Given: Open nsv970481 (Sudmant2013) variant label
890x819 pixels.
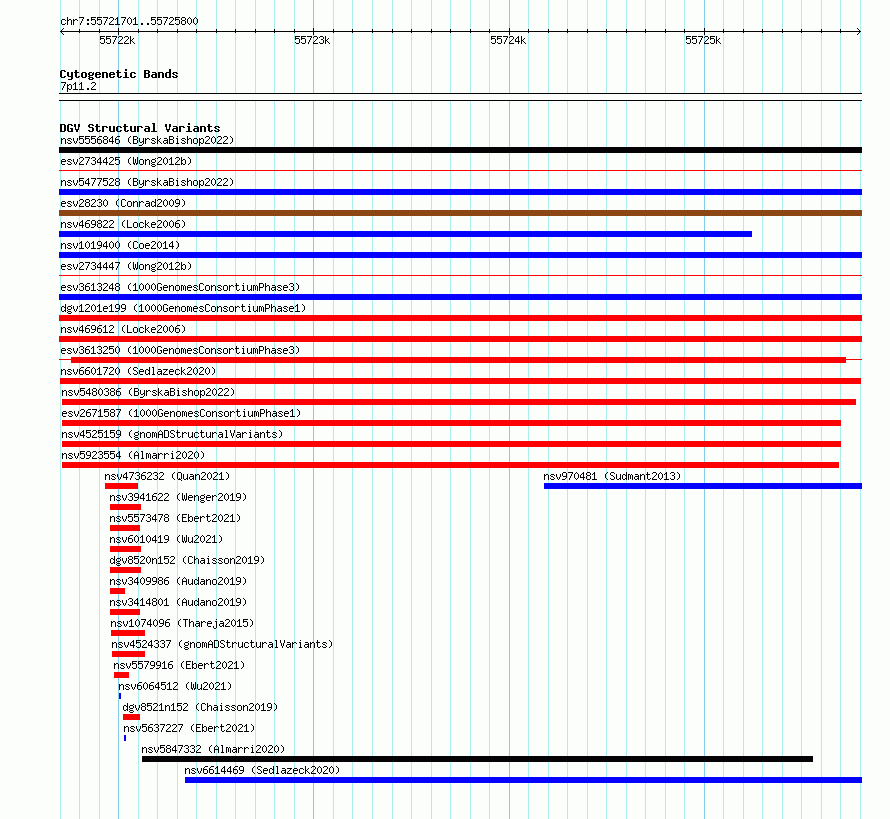Looking at the screenshot, I should (x=612, y=476).
